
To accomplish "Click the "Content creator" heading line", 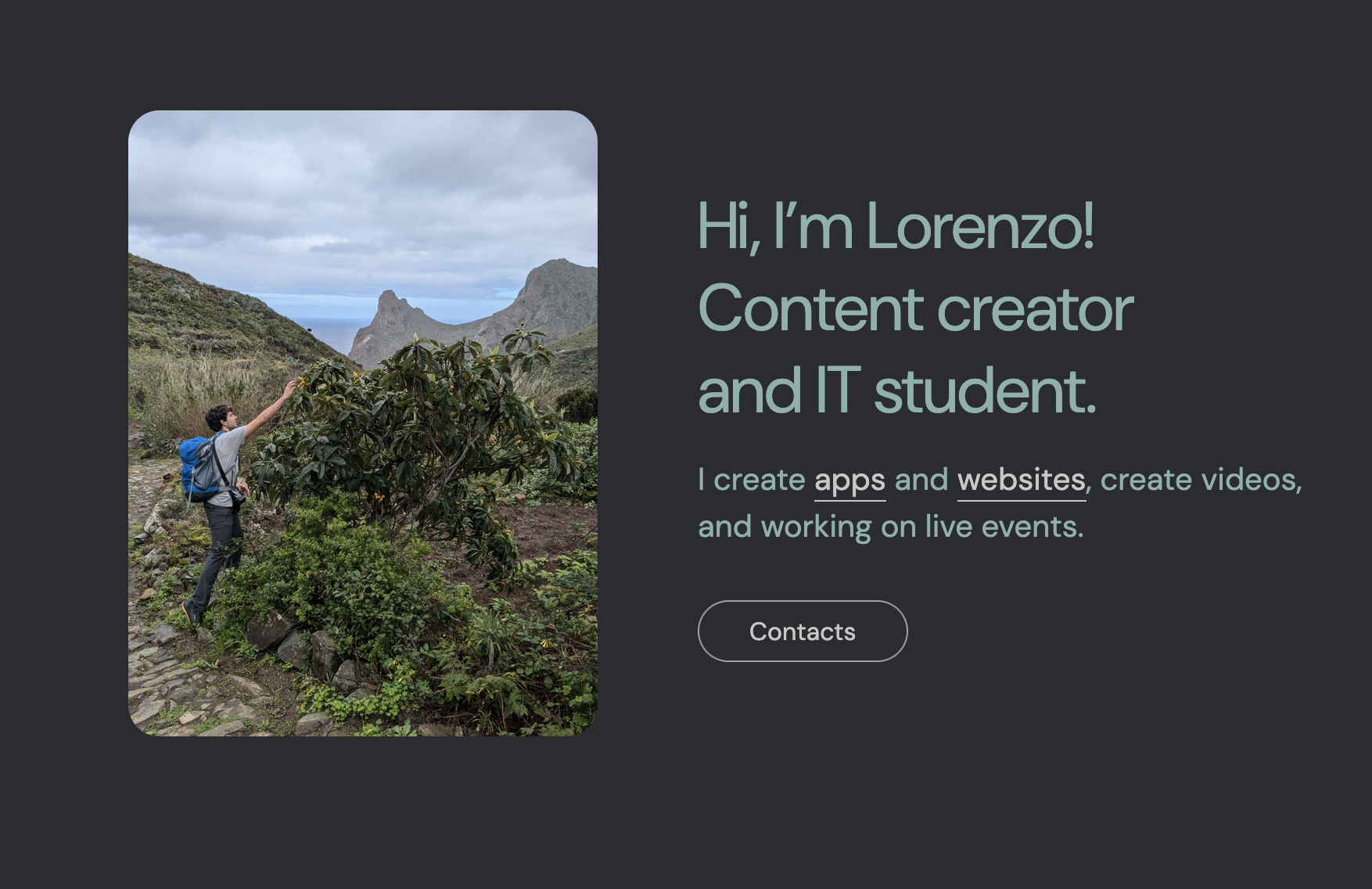I will [915, 308].
